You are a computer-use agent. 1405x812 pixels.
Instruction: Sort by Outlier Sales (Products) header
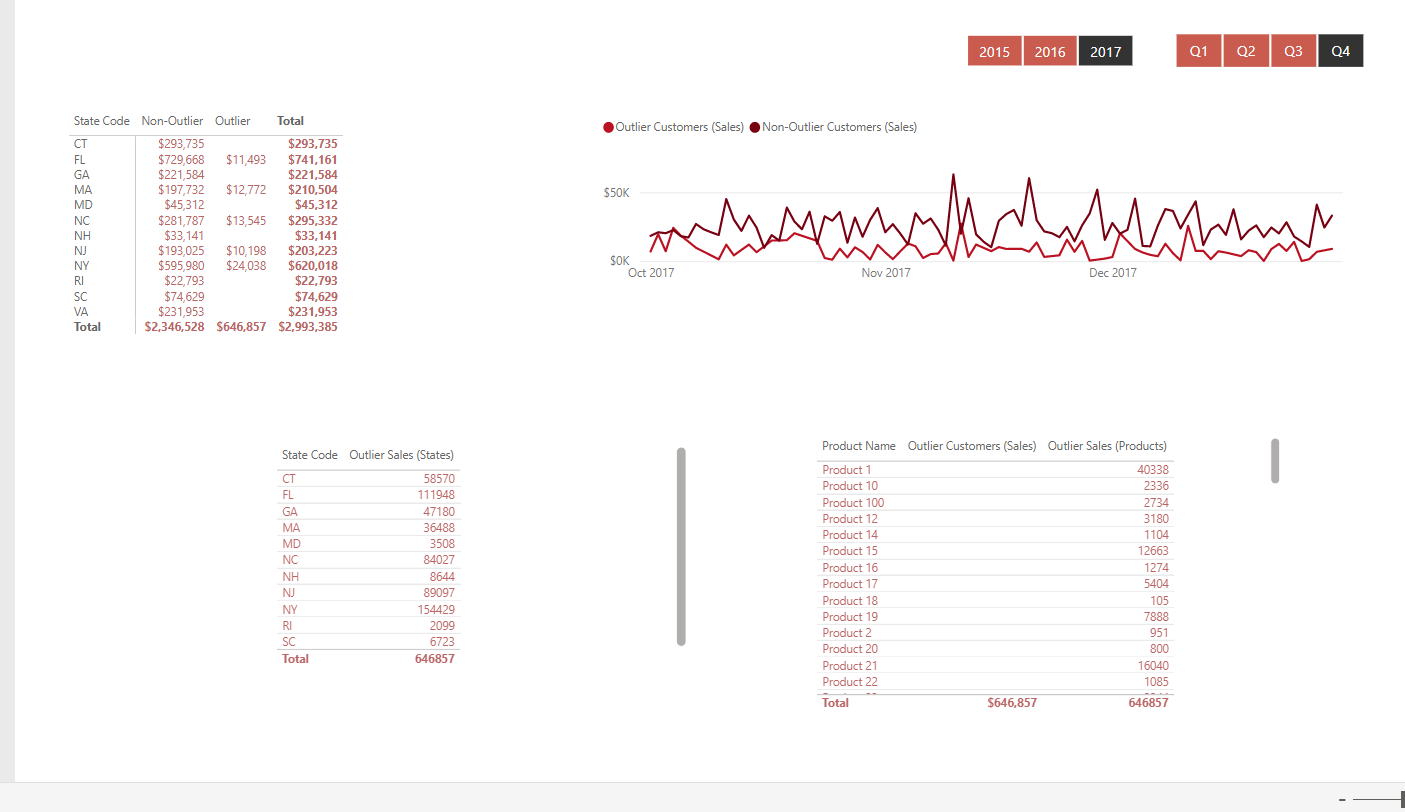click(1107, 446)
